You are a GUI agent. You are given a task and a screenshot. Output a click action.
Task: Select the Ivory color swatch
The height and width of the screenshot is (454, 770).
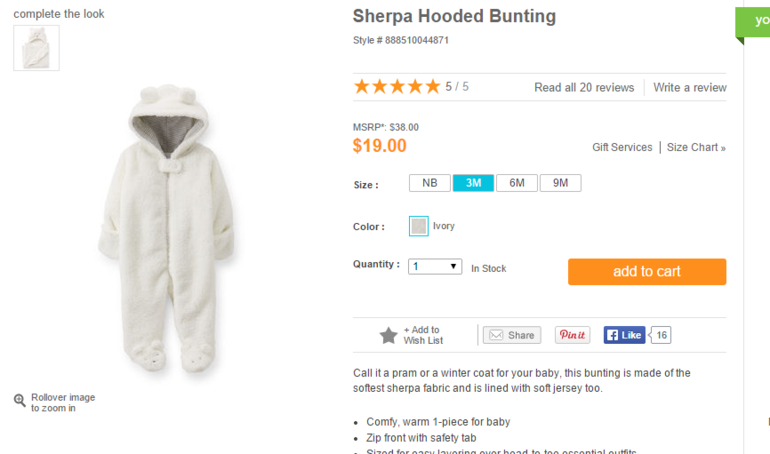click(x=418, y=226)
